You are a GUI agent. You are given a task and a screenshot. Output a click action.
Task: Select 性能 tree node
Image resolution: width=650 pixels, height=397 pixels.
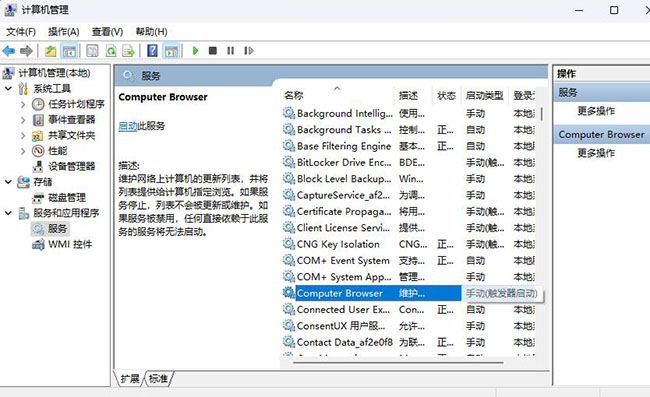click(x=58, y=151)
